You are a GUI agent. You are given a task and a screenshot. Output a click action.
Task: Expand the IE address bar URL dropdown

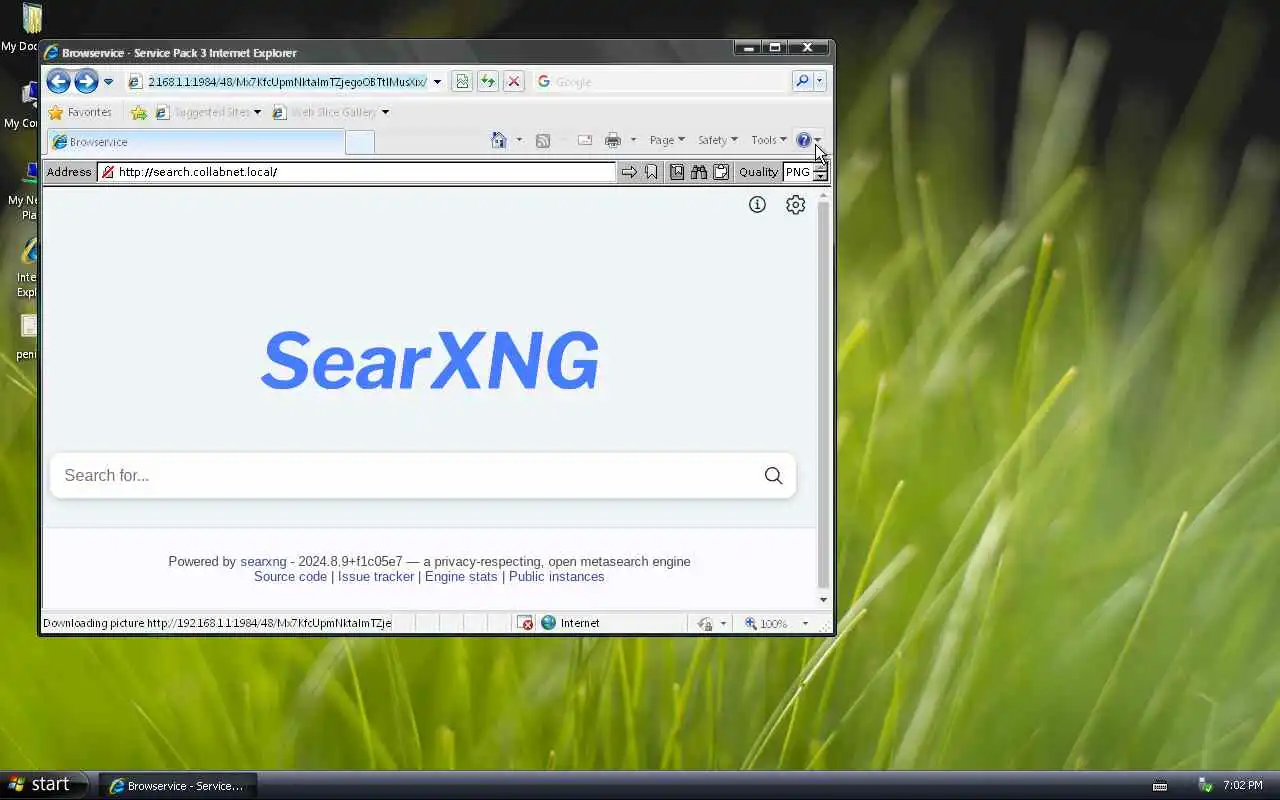point(437,82)
